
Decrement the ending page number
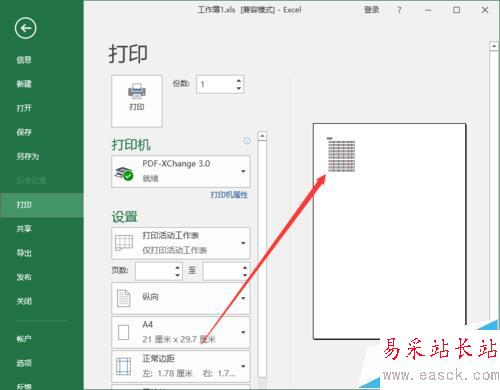pyautogui.click(x=245, y=275)
